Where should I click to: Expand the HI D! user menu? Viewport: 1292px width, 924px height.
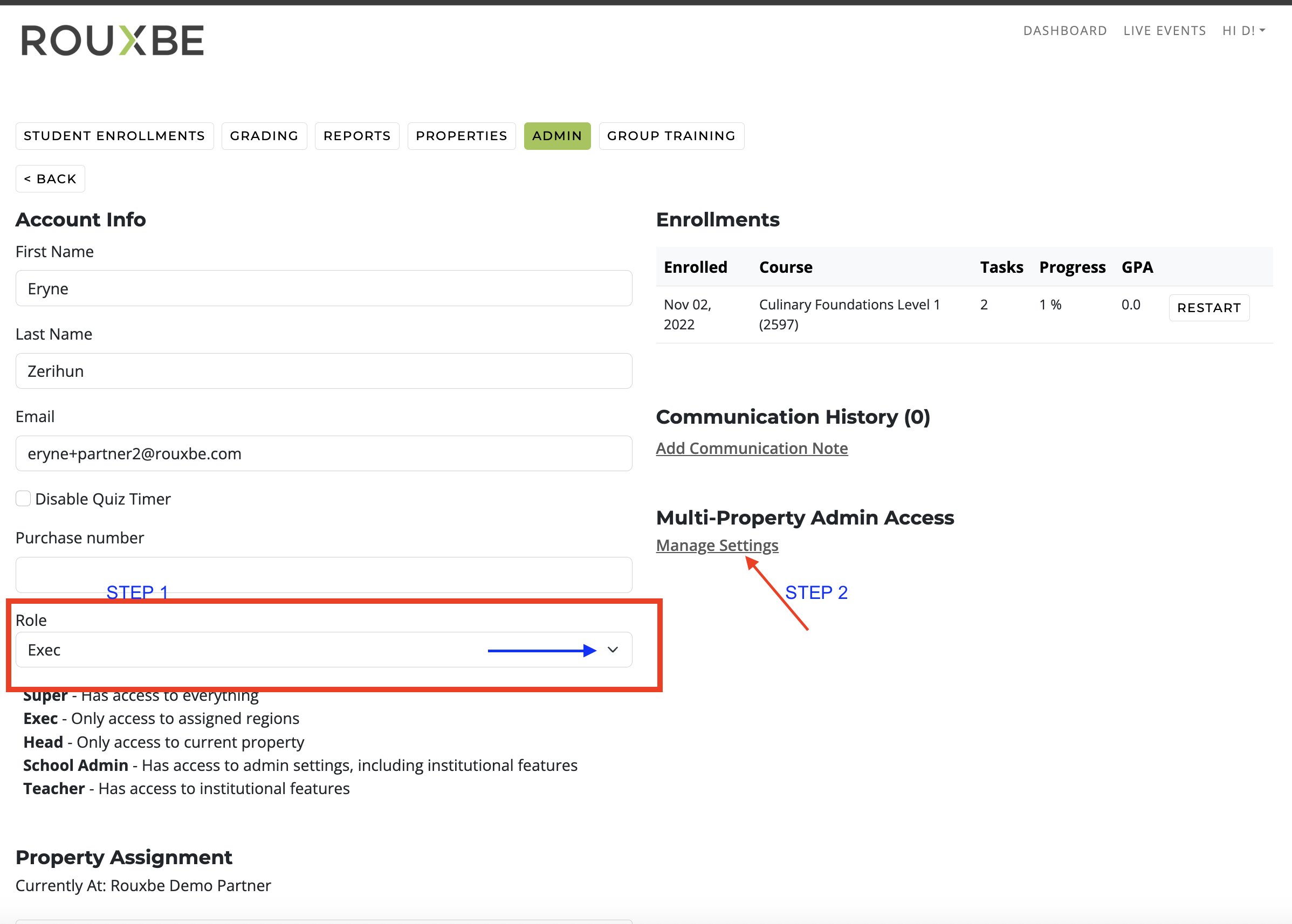pos(1243,31)
